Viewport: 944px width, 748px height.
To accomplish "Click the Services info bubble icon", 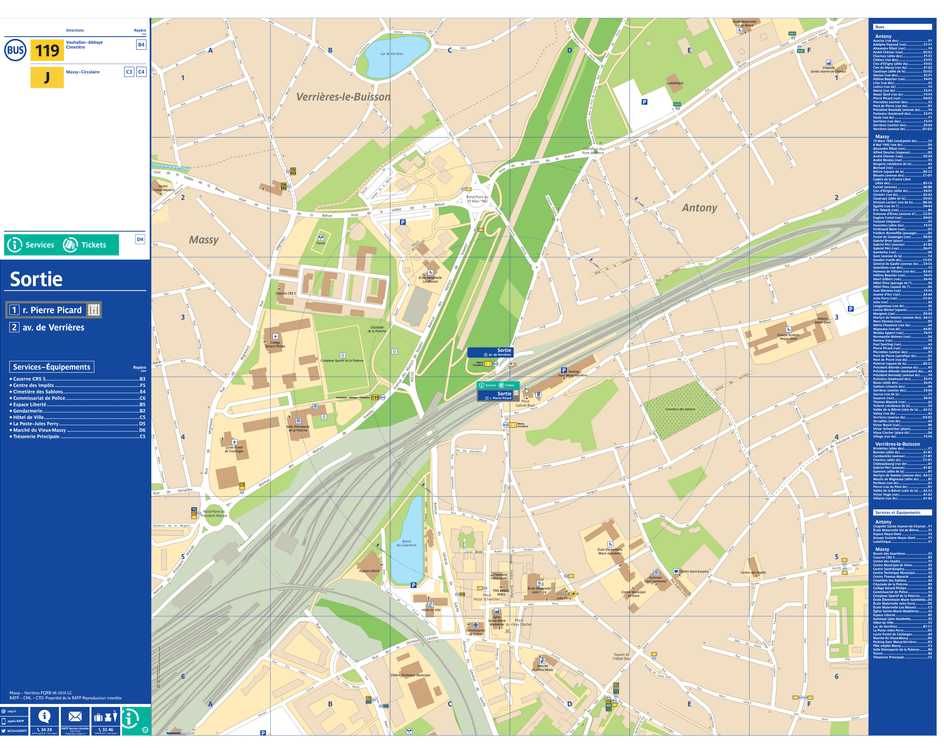I will (x=15, y=245).
